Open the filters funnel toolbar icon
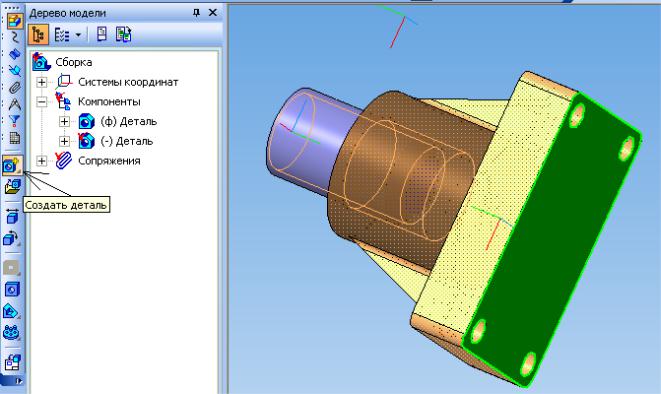661x394 pixels. (x=14, y=121)
